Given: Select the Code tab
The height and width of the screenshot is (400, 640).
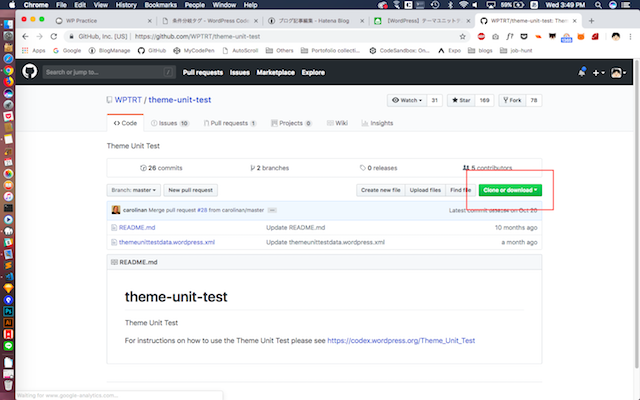Looking at the screenshot, I should pyautogui.click(x=125, y=123).
